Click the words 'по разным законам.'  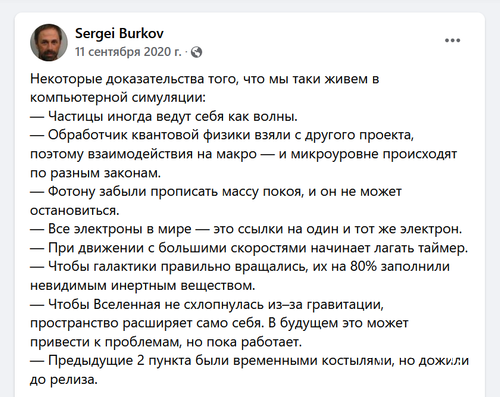[x=95, y=173]
